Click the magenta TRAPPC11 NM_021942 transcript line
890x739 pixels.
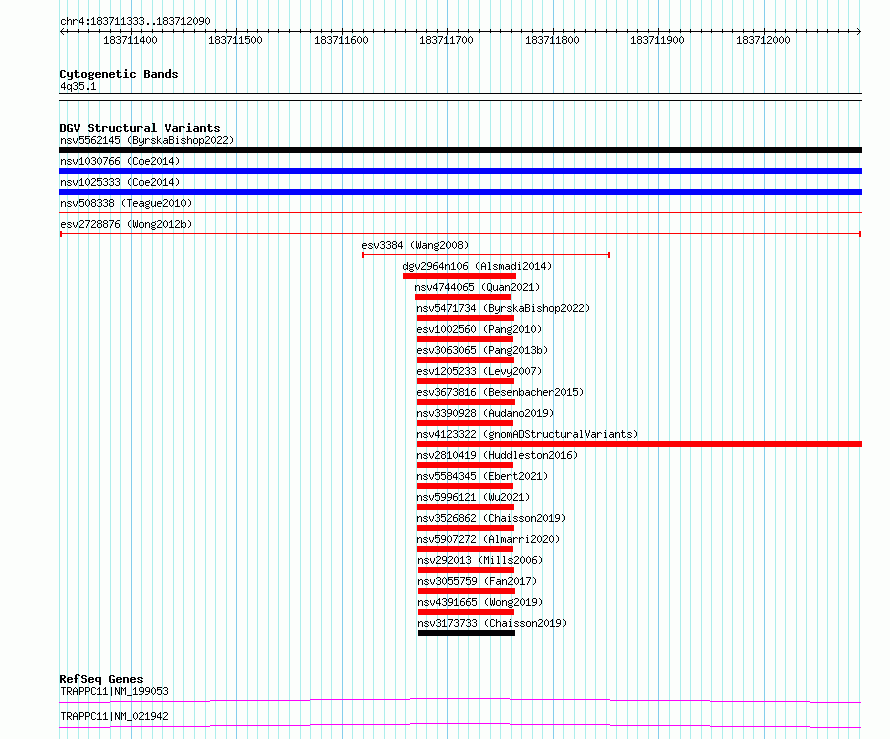click(x=460, y=725)
